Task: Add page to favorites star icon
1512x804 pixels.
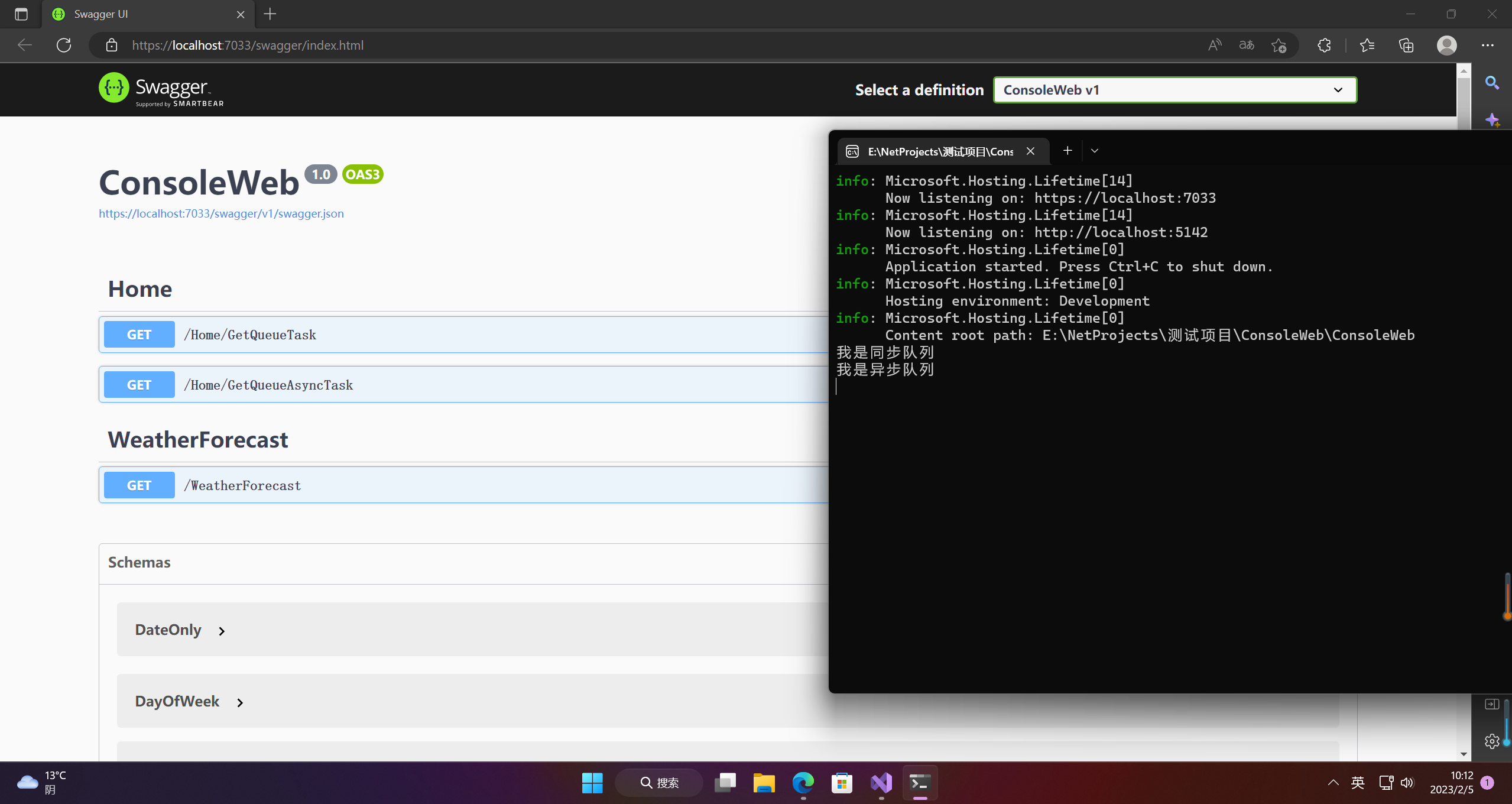Action: tap(1279, 45)
